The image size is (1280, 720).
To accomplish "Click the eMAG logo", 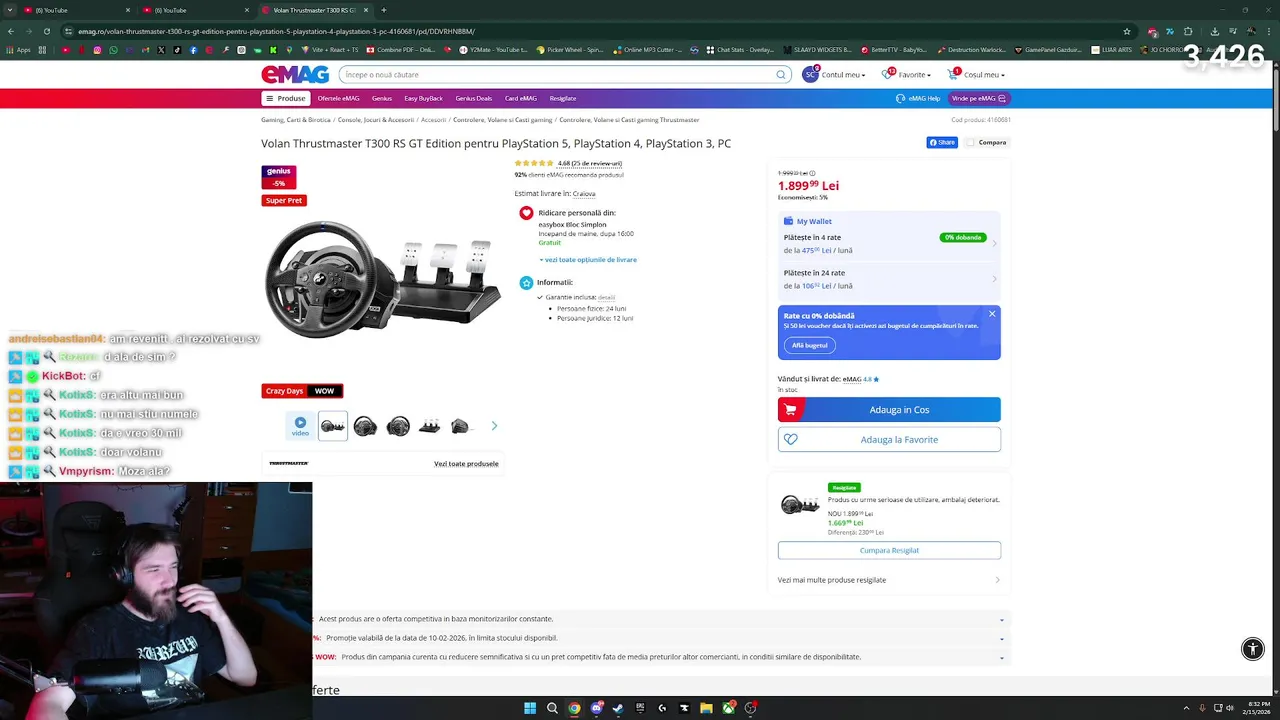I will tap(295, 74).
